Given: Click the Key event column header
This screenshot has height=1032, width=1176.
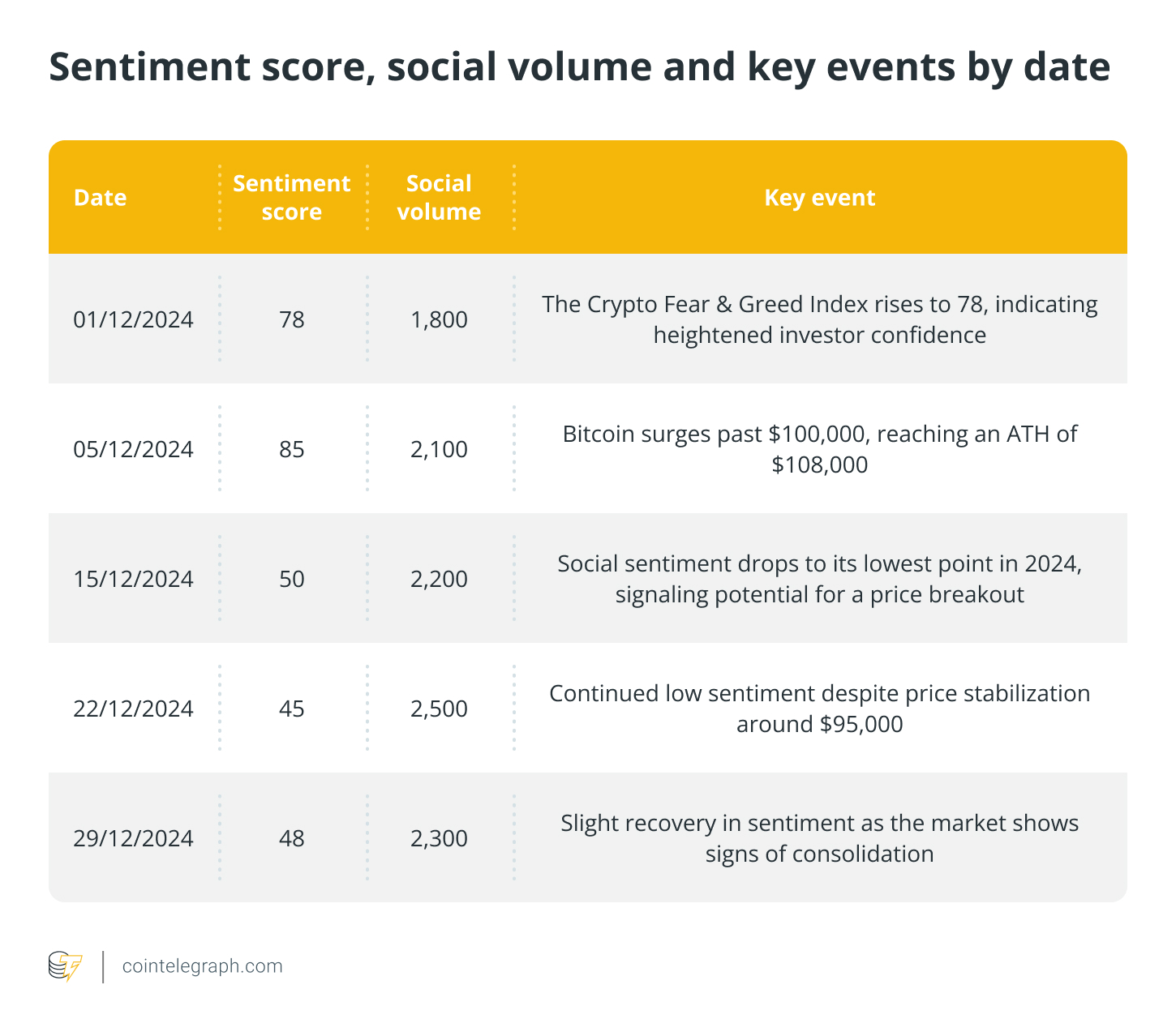Looking at the screenshot, I should (x=821, y=197).
